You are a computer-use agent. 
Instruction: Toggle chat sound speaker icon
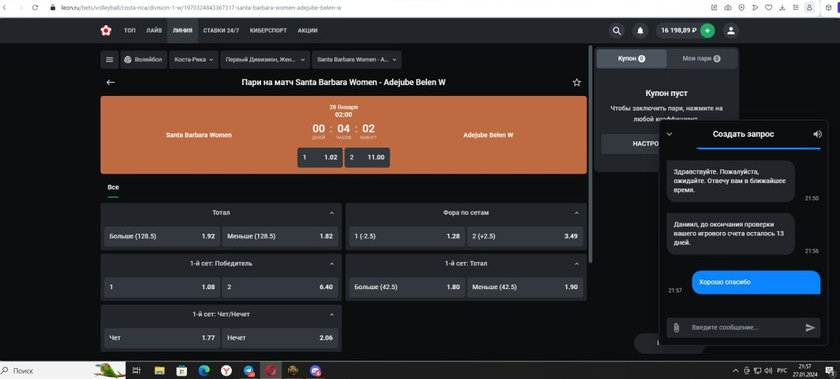[817, 134]
